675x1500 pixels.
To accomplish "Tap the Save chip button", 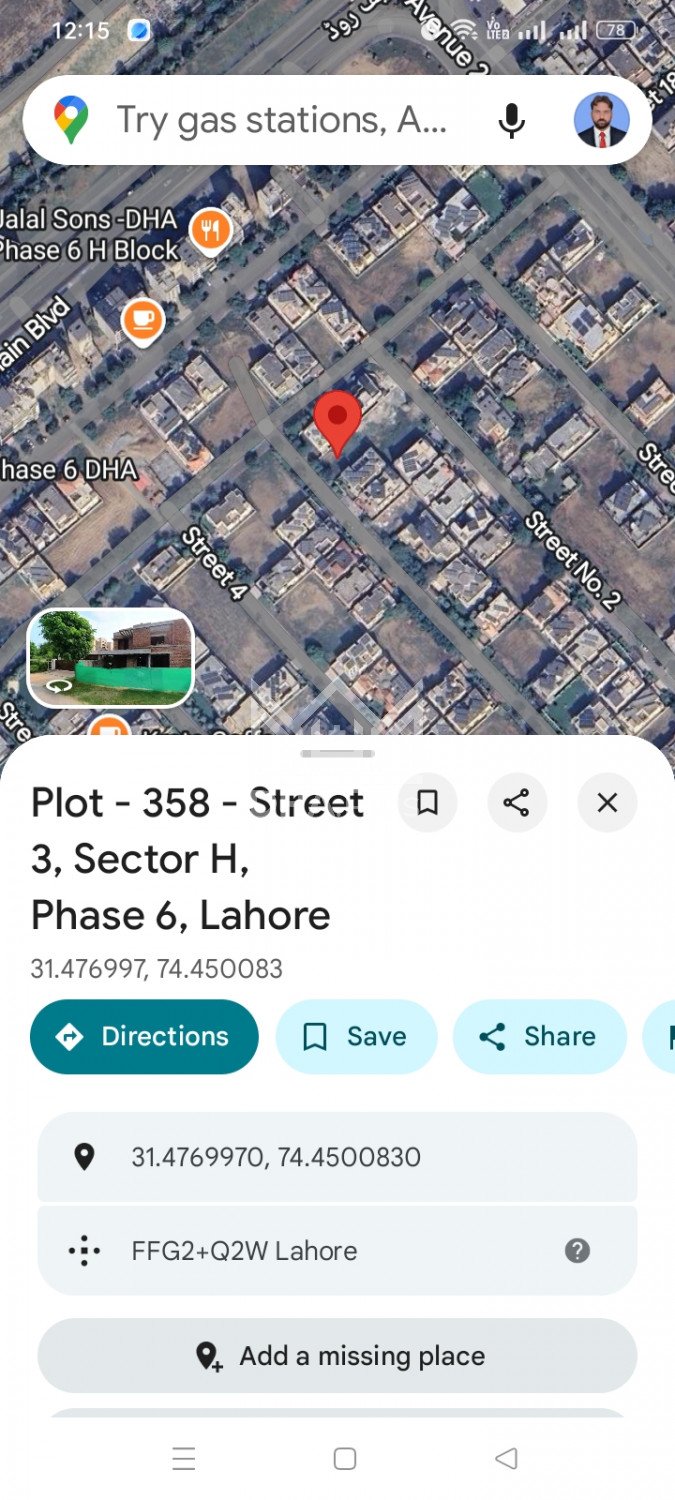I will coord(356,1036).
